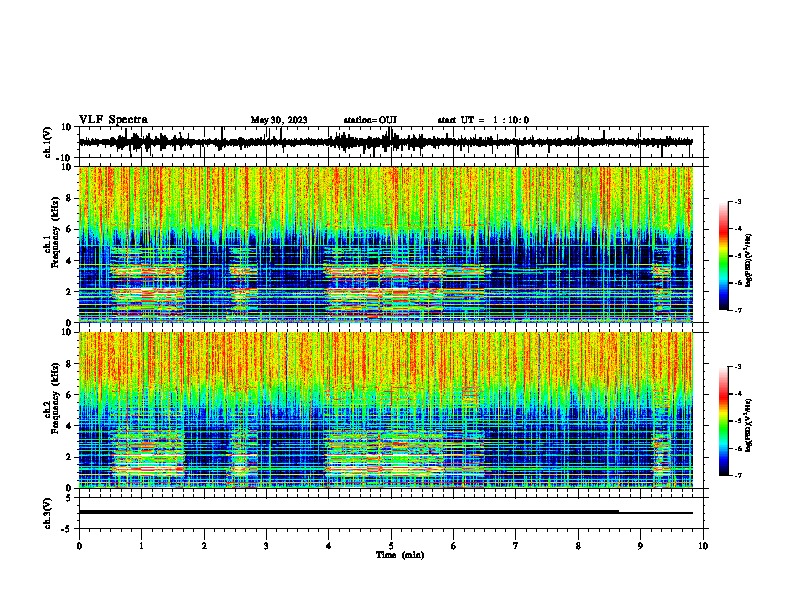Click the ch.1(V) waveform trace panel
Screen dimensions: 792x612
click(391, 142)
